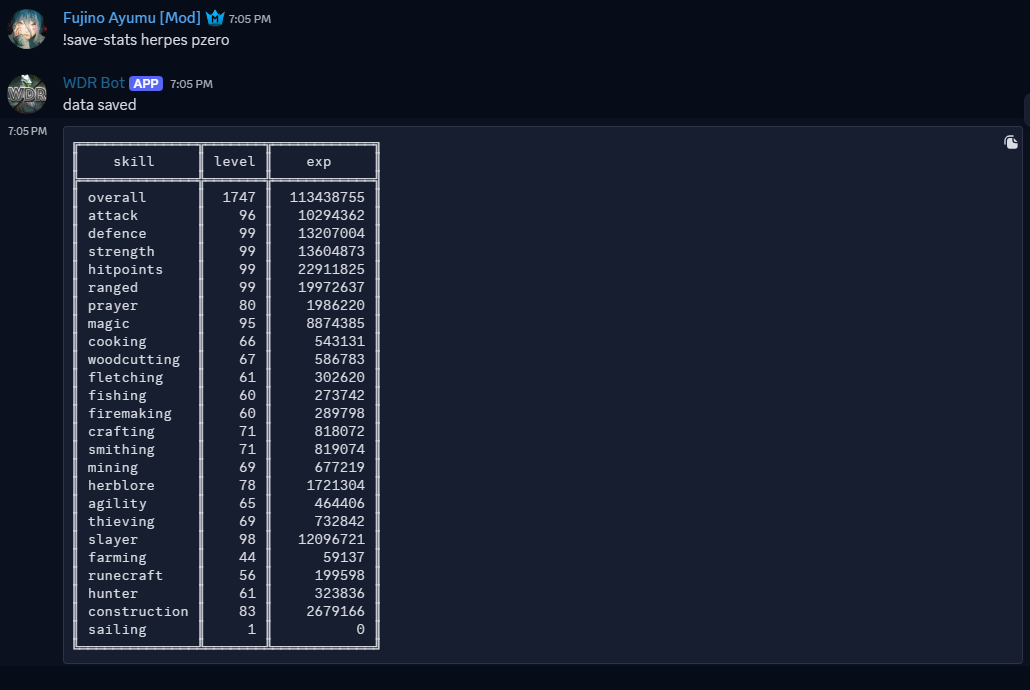This screenshot has height=690, width=1030.
Task: Click the "runecraft" skill row label
Action: pyautogui.click(x=125, y=575)
